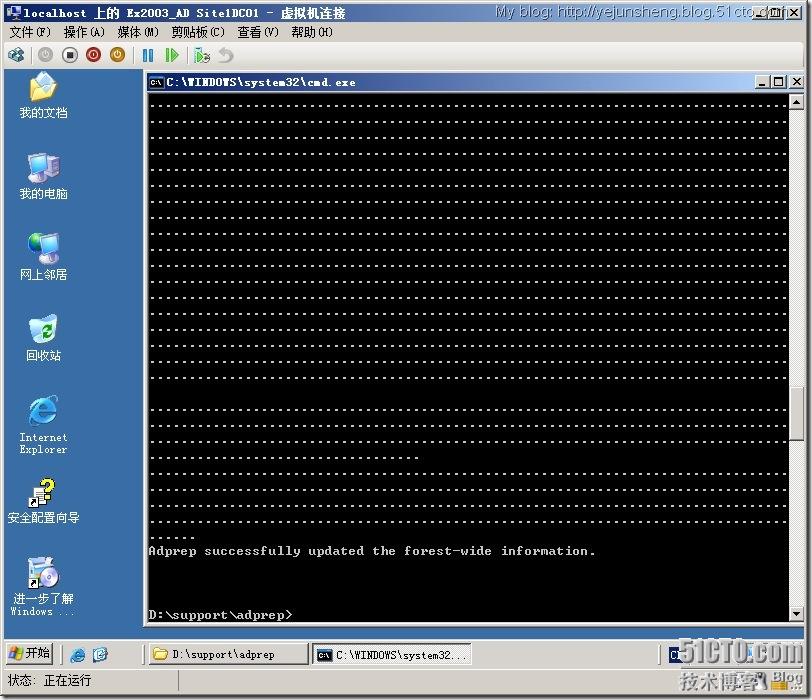Select the 网上邻居 desktop icon
812x700 pixels.
pyautogui.click(x=44, y=258)
